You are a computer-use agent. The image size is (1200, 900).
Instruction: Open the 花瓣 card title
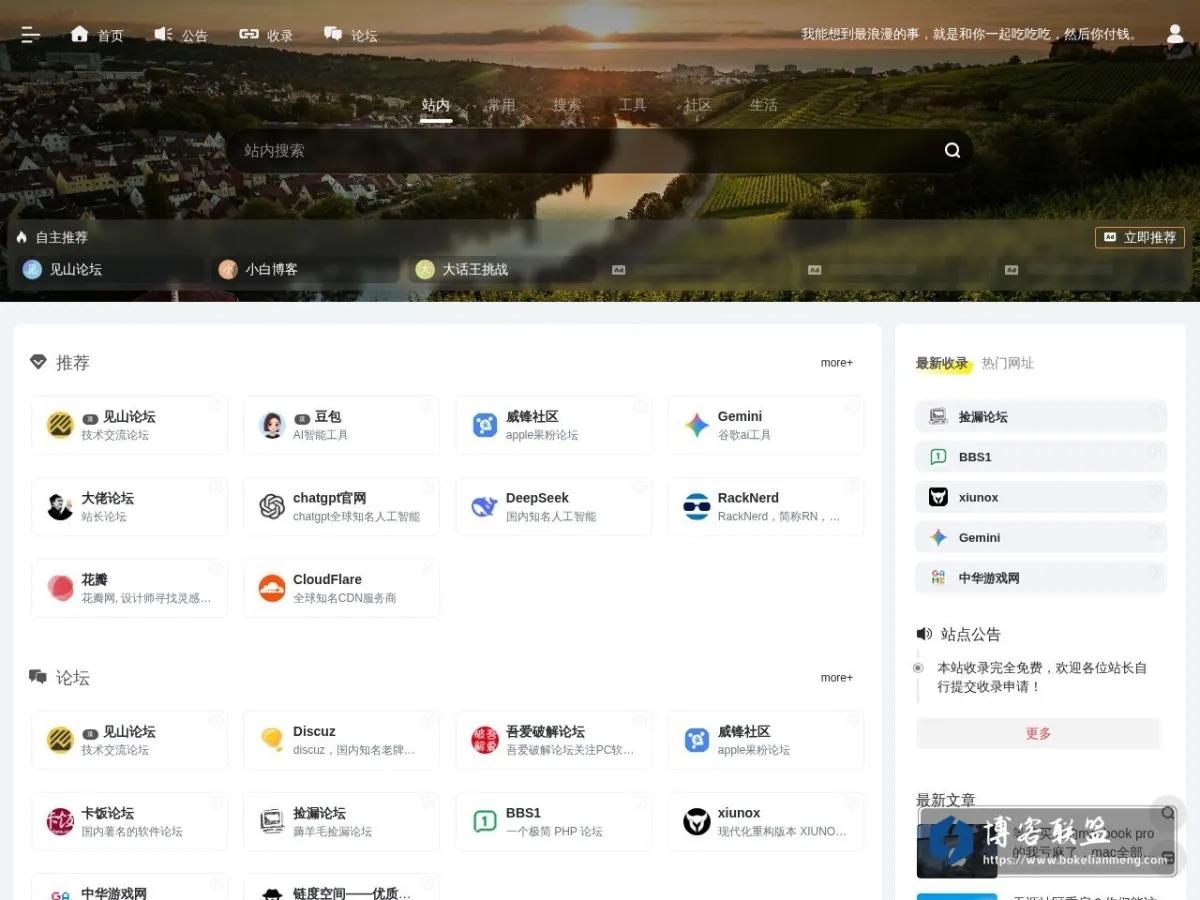click(94, 579)
